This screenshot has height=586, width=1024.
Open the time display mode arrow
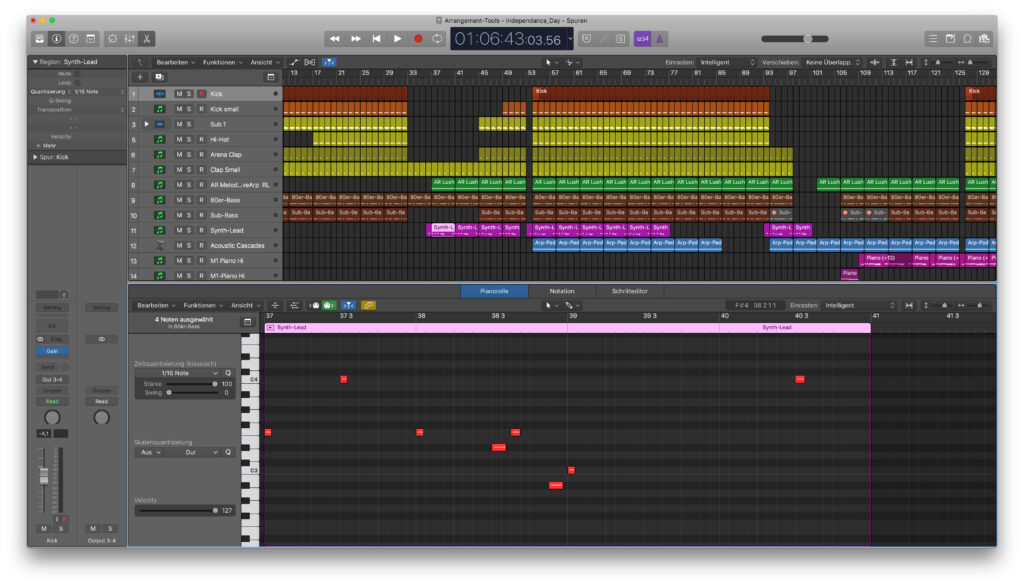(570, 39)
